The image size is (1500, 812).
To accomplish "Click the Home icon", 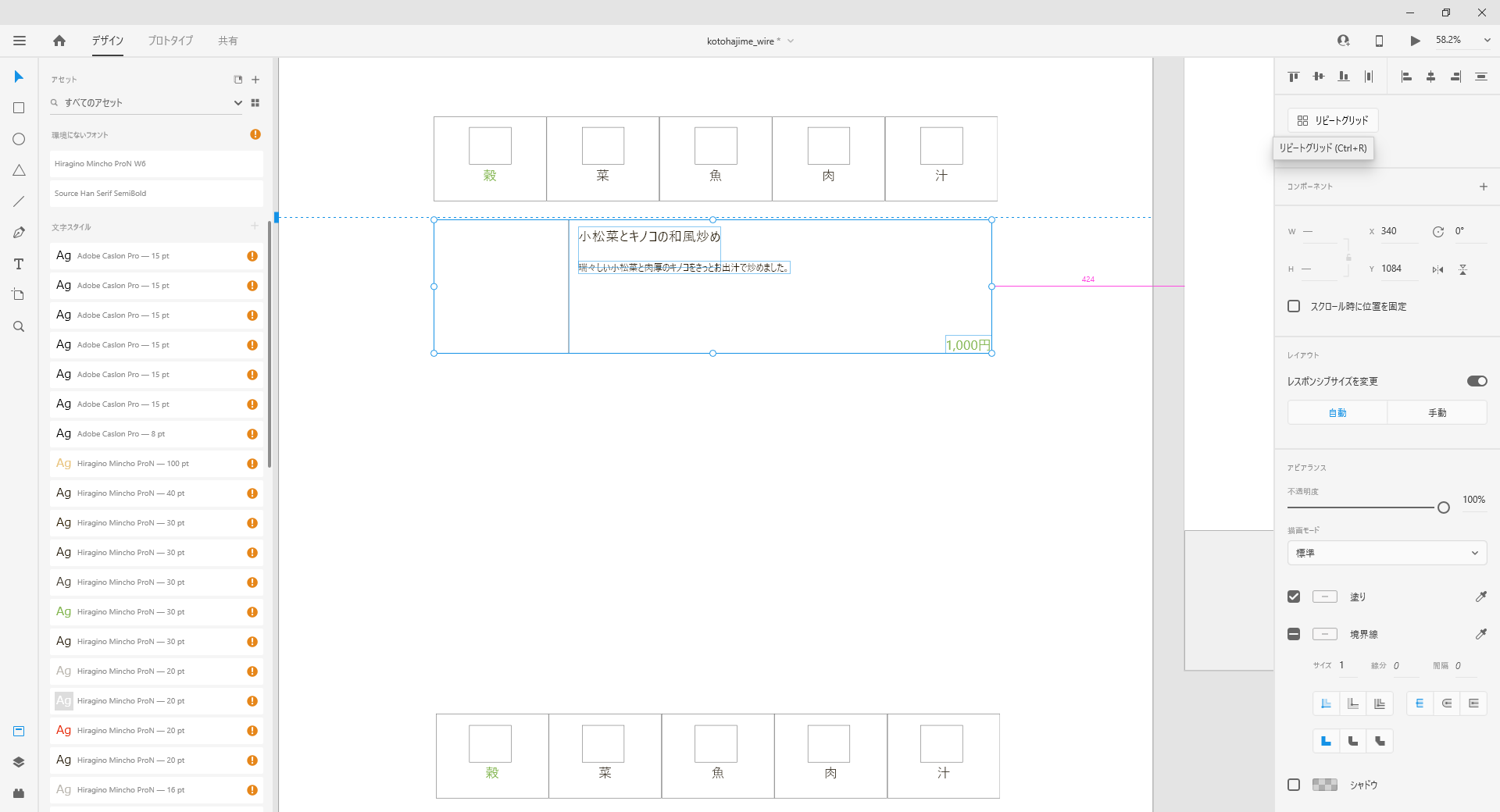I will click(59, 41).
